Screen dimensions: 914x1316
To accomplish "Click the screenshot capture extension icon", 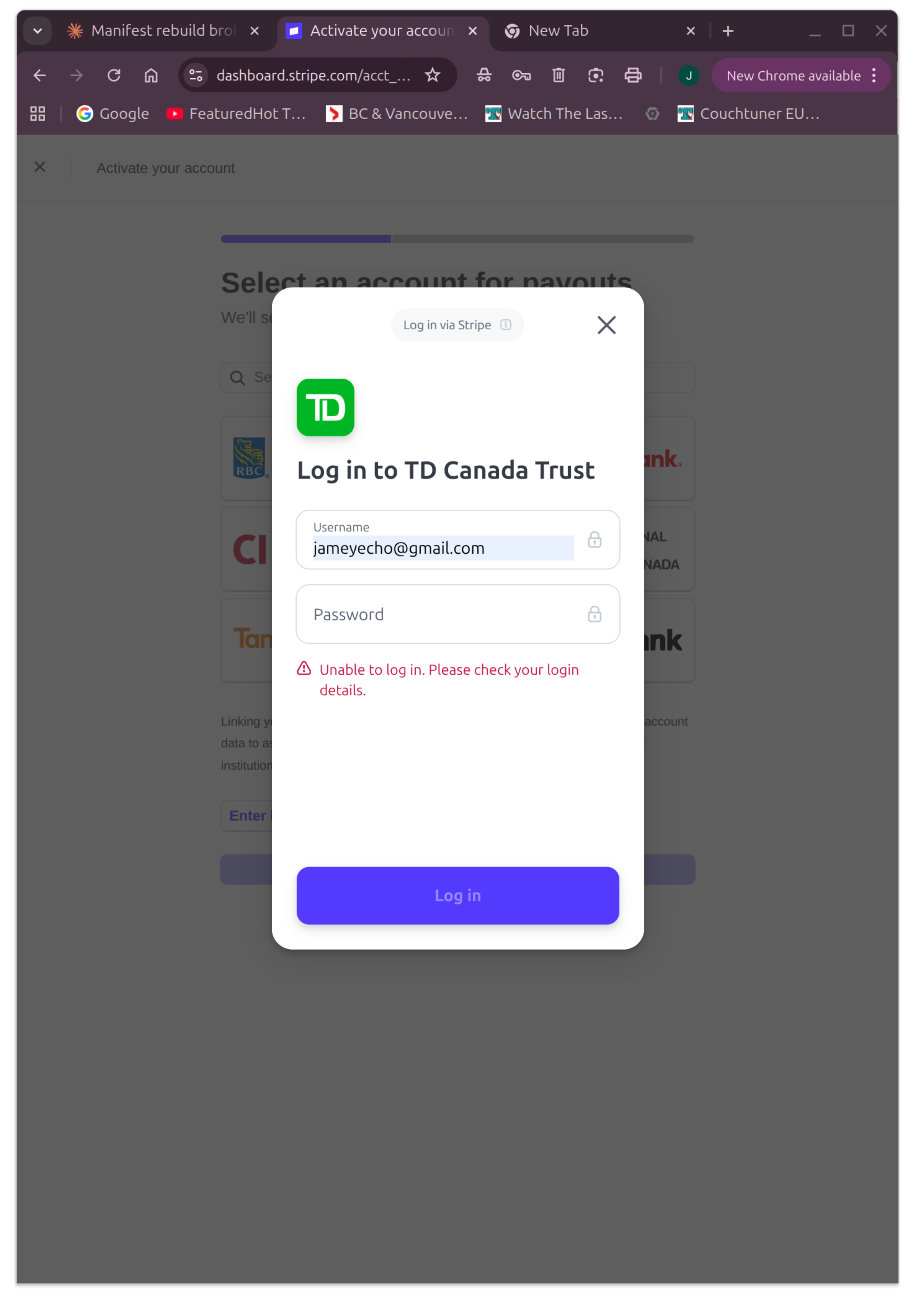I will pos(596,75).
